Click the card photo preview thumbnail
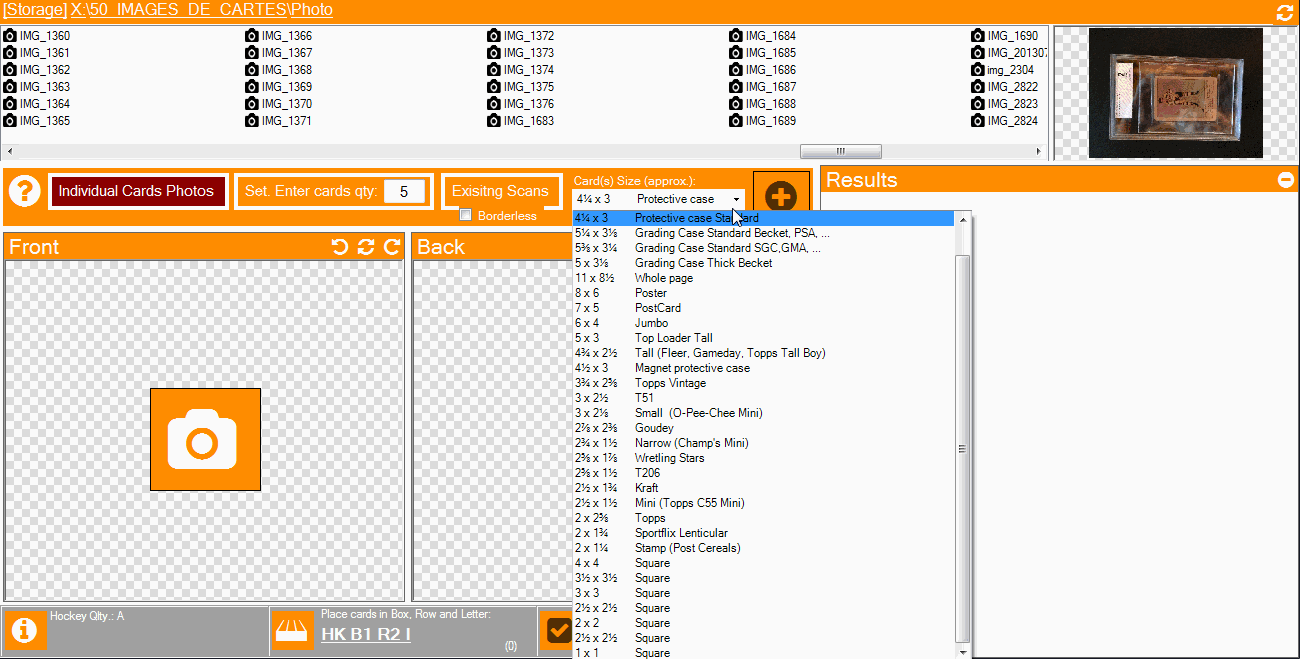This screenshot has width=1300, height=659. (x=1176, y=93)
